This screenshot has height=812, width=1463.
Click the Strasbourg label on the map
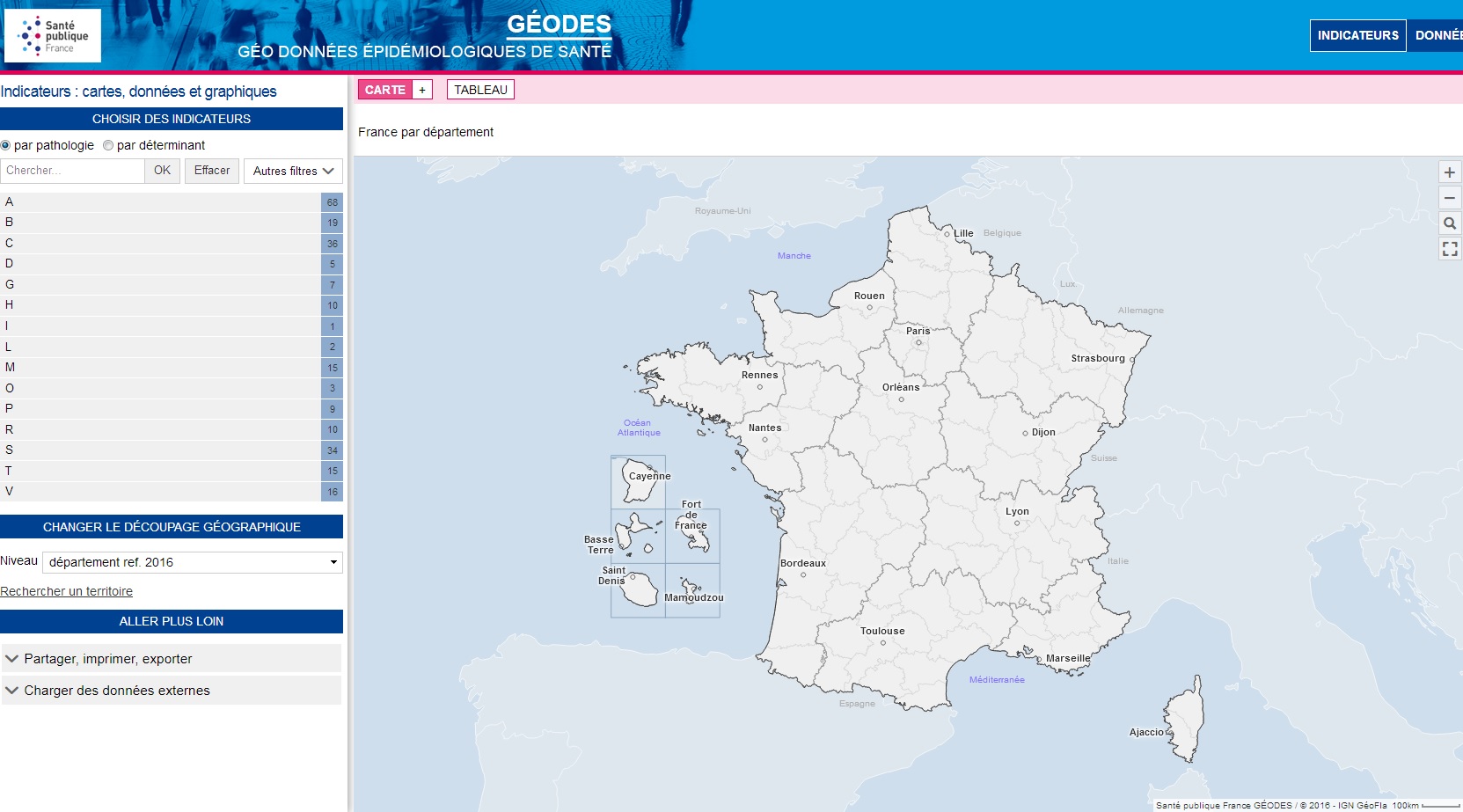[1098, 358]
